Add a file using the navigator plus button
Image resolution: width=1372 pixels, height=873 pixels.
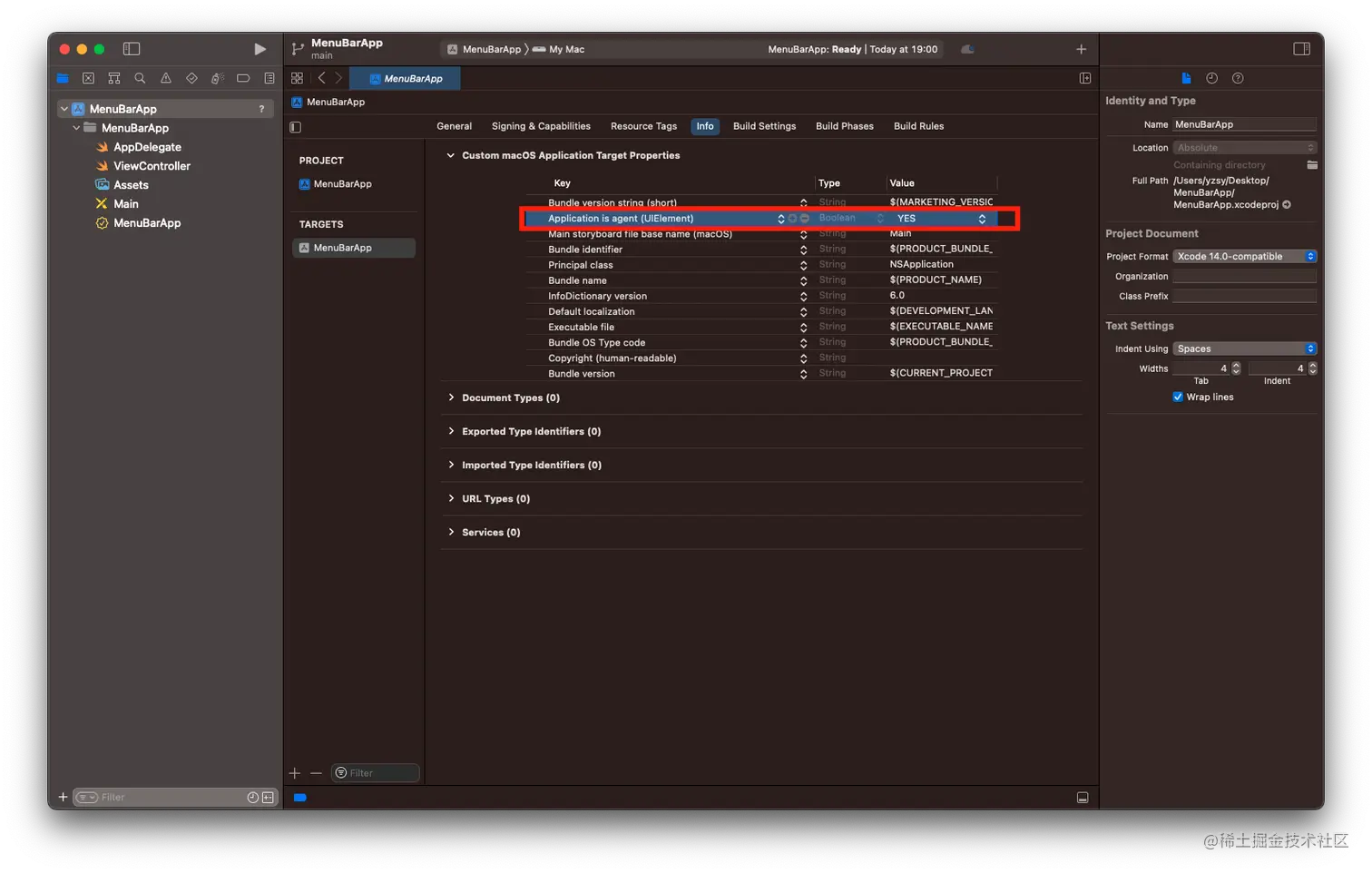click(63, 797)
